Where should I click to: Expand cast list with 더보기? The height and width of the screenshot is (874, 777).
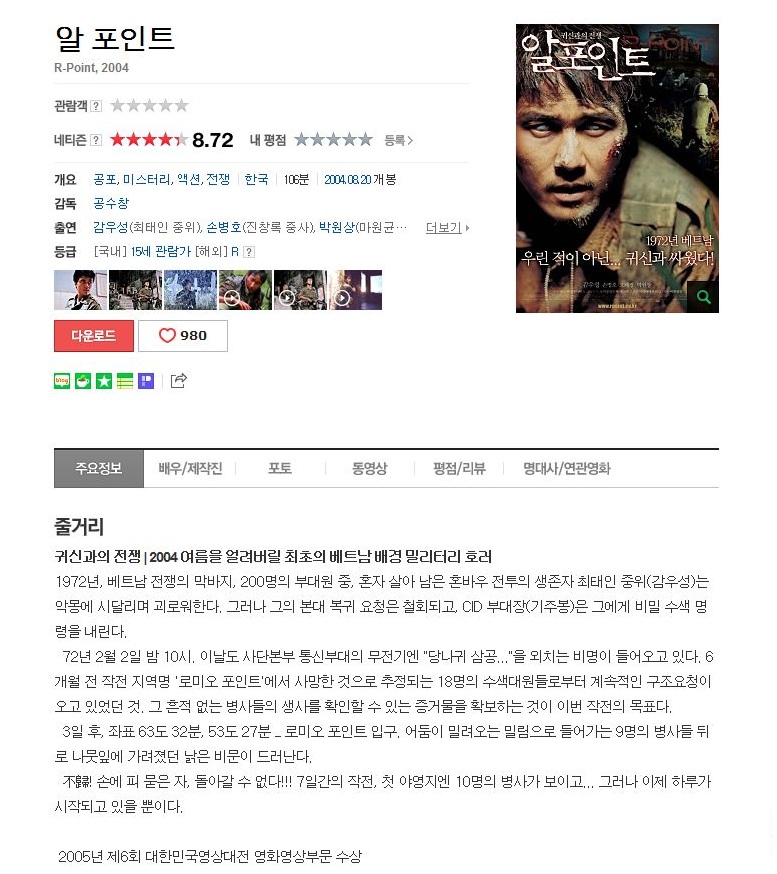pyautogui.click(x=448, y=227)
